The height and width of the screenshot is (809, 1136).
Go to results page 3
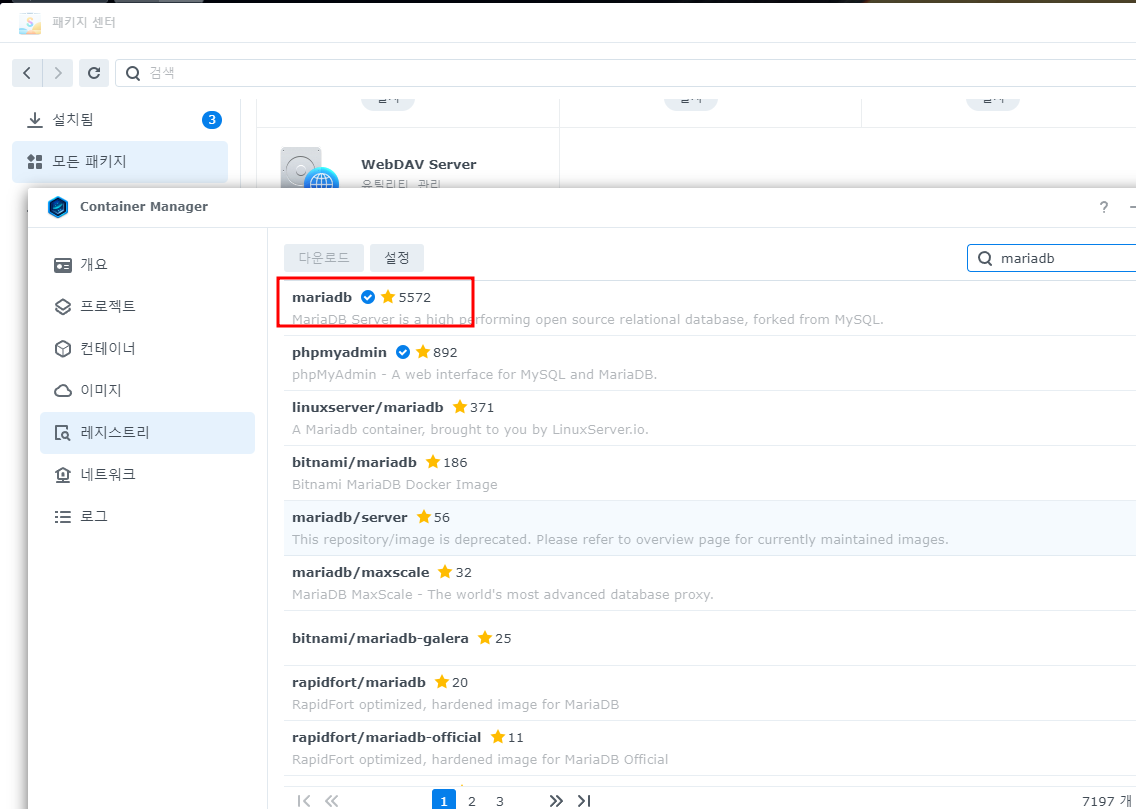click(500, 800)
